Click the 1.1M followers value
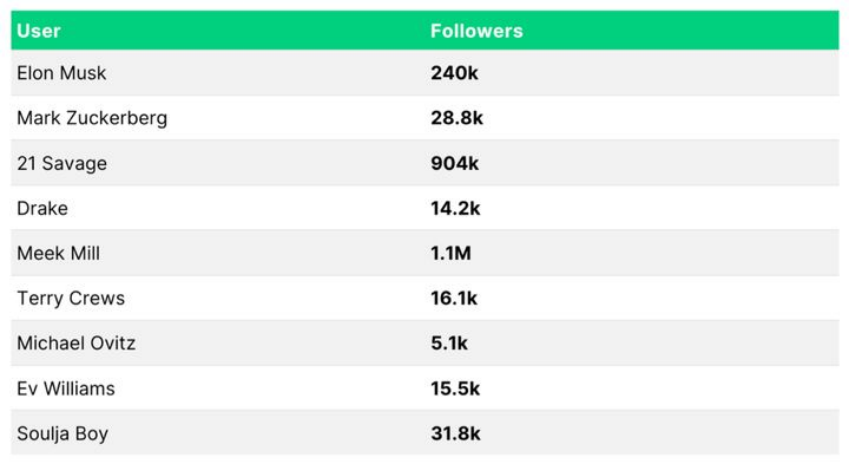850x464 pixels. [451, 253]
